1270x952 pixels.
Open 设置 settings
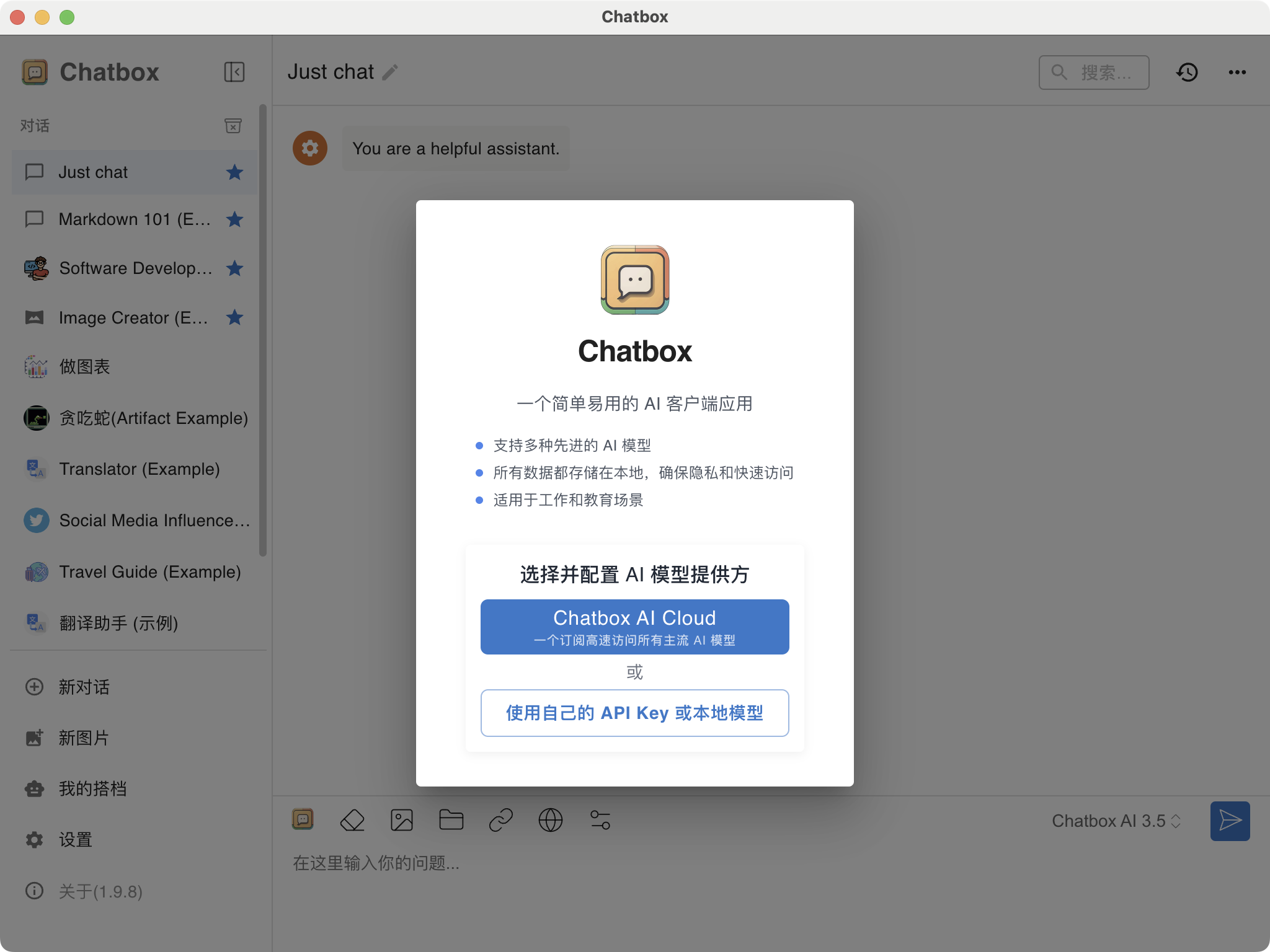coord(135,840)
